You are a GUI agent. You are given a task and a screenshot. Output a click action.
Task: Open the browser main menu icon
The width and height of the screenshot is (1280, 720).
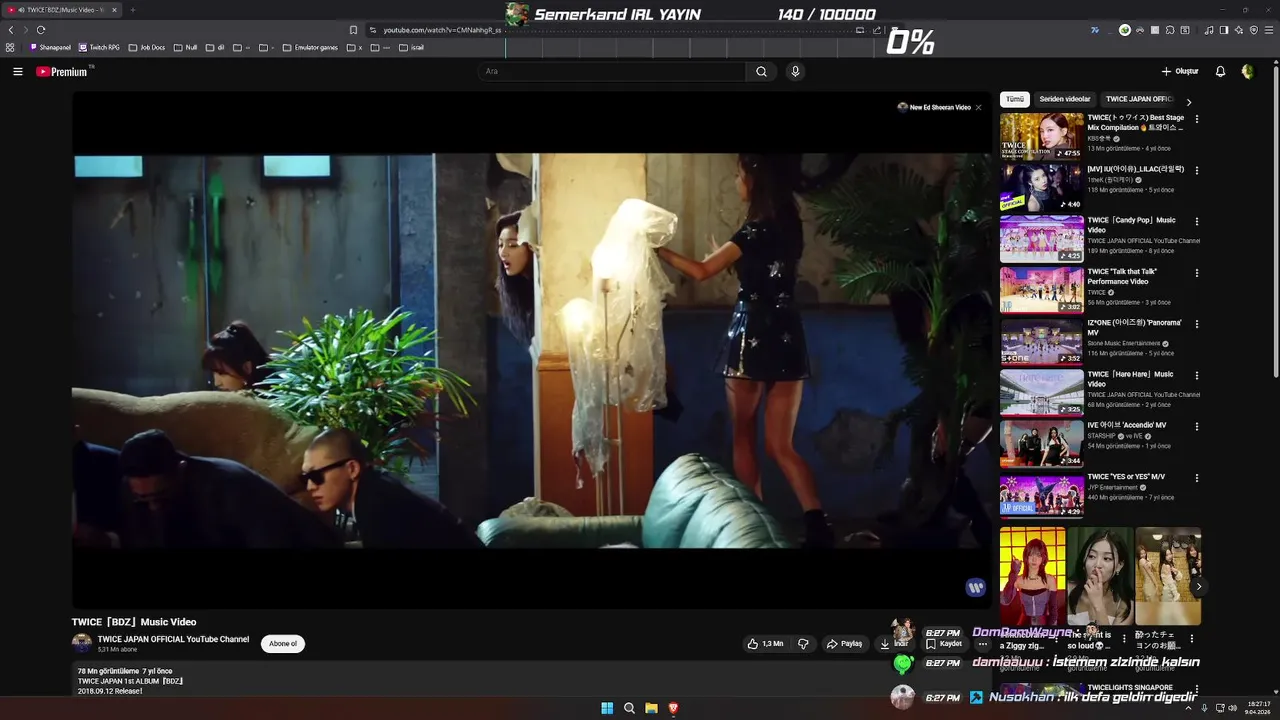coord(1269,30)
